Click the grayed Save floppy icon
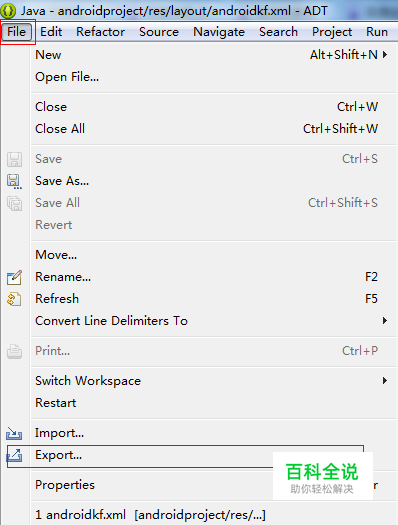The height and width of the screenshot is (525, 398). coord(14,159)
